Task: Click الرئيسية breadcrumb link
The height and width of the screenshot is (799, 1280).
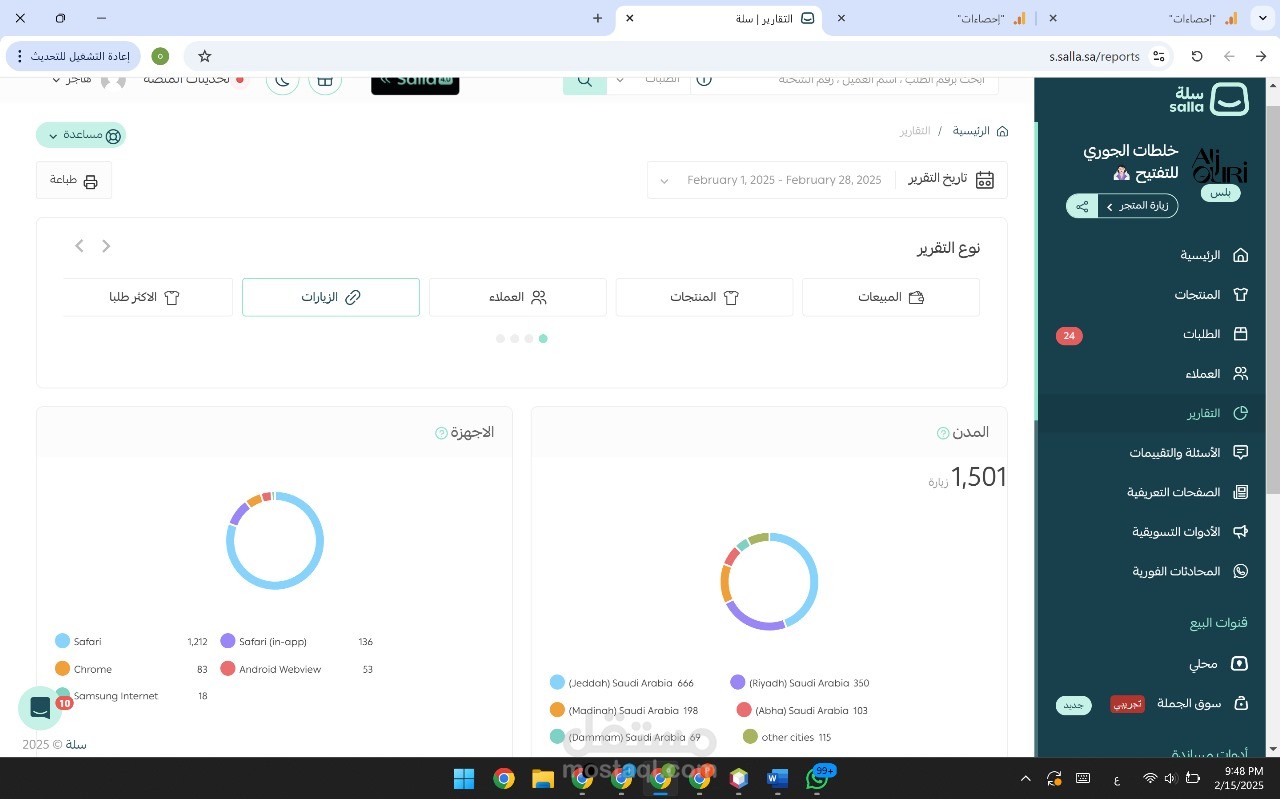Action: 971,131
